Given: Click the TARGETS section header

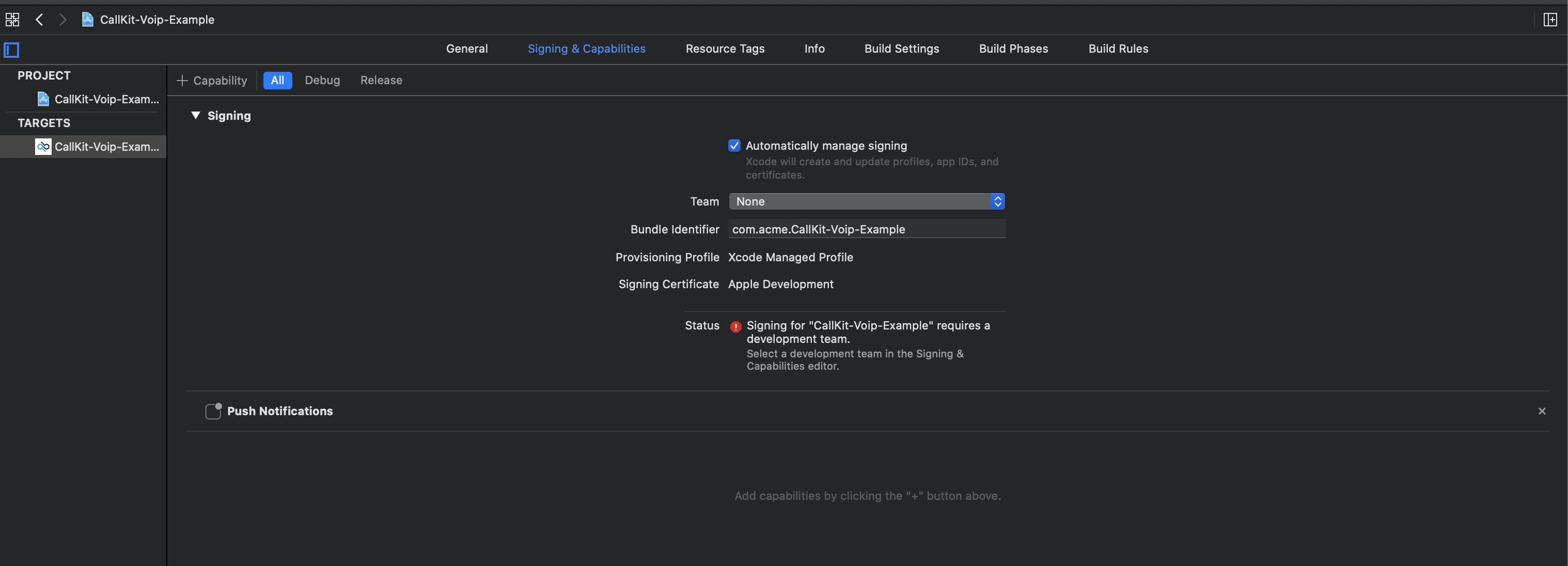Looking at the screenshot, I should pyautogui.click(x=44, y=123).
